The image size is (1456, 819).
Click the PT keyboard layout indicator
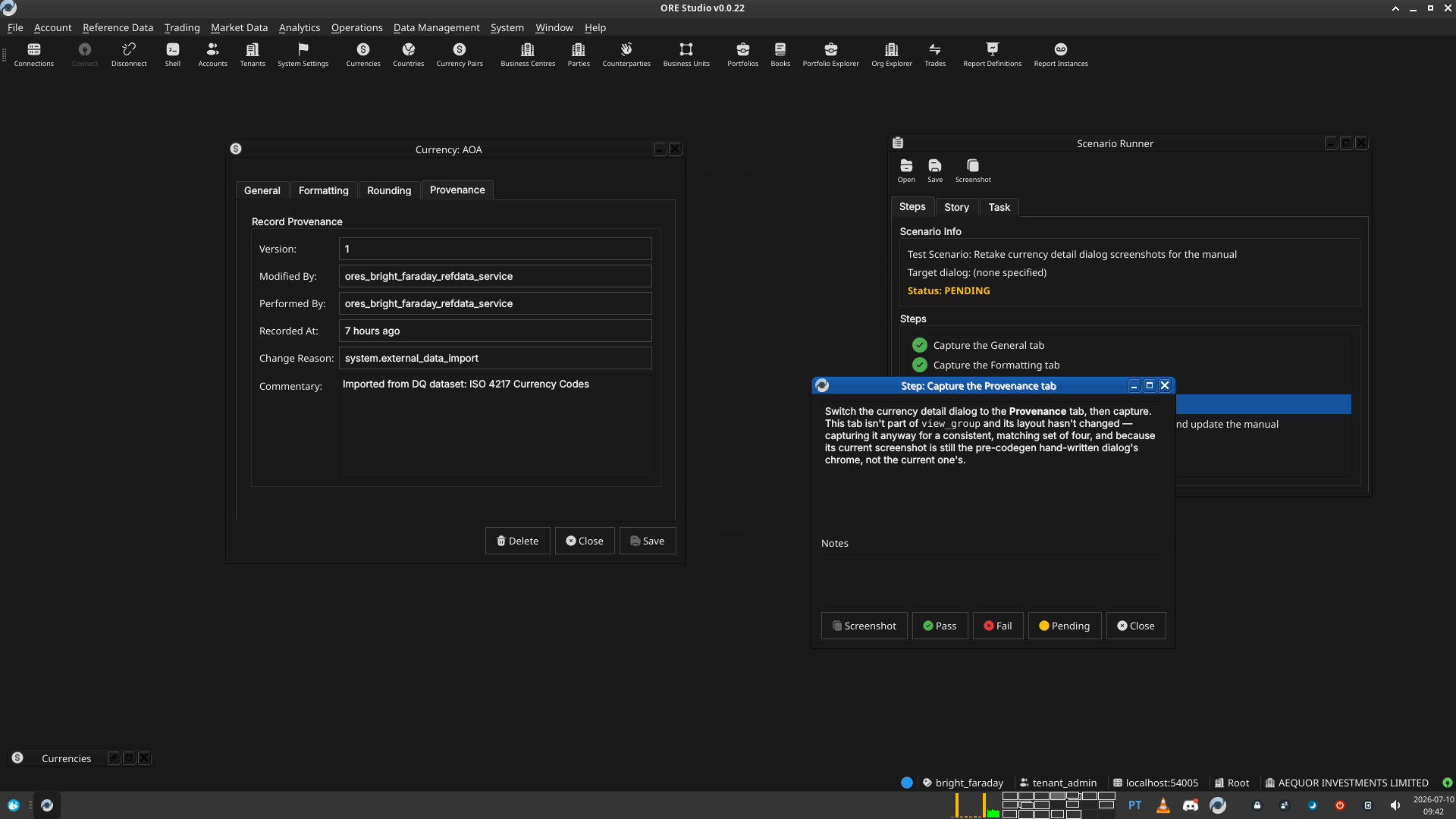pyautogui.click(x=1134, y=805)
